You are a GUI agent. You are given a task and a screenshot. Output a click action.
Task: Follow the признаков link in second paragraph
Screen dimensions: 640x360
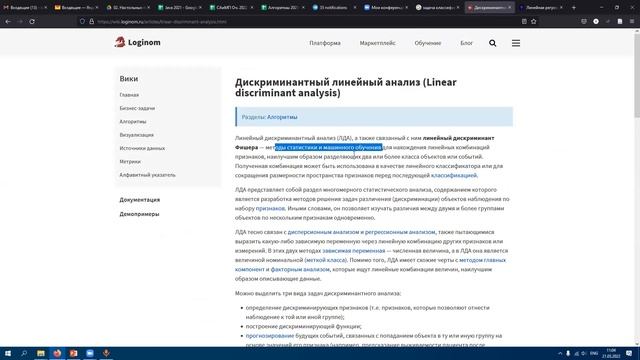pos(270,209)
